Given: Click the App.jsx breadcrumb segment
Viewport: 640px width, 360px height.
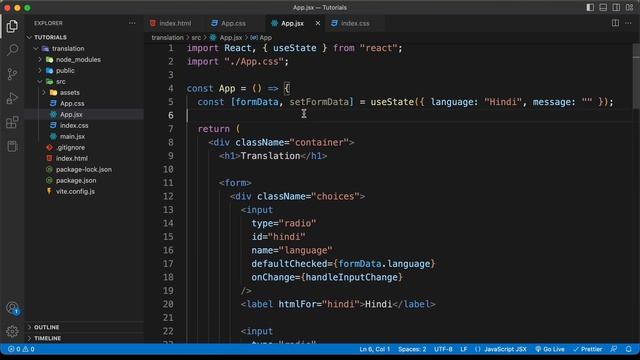Looking at the screenshot, I should 226,38.
